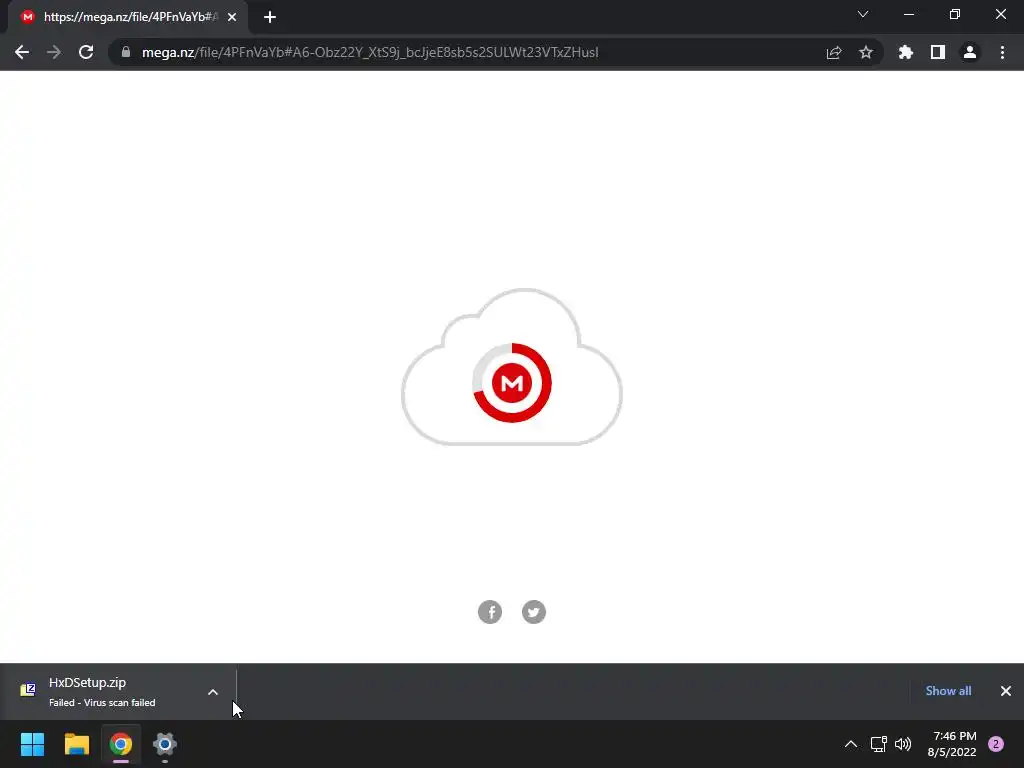Image resolution: width=1024 pixels, height=768 pixels.
Task: Open the Extensions puzzle icon
Action: (905, 52)
